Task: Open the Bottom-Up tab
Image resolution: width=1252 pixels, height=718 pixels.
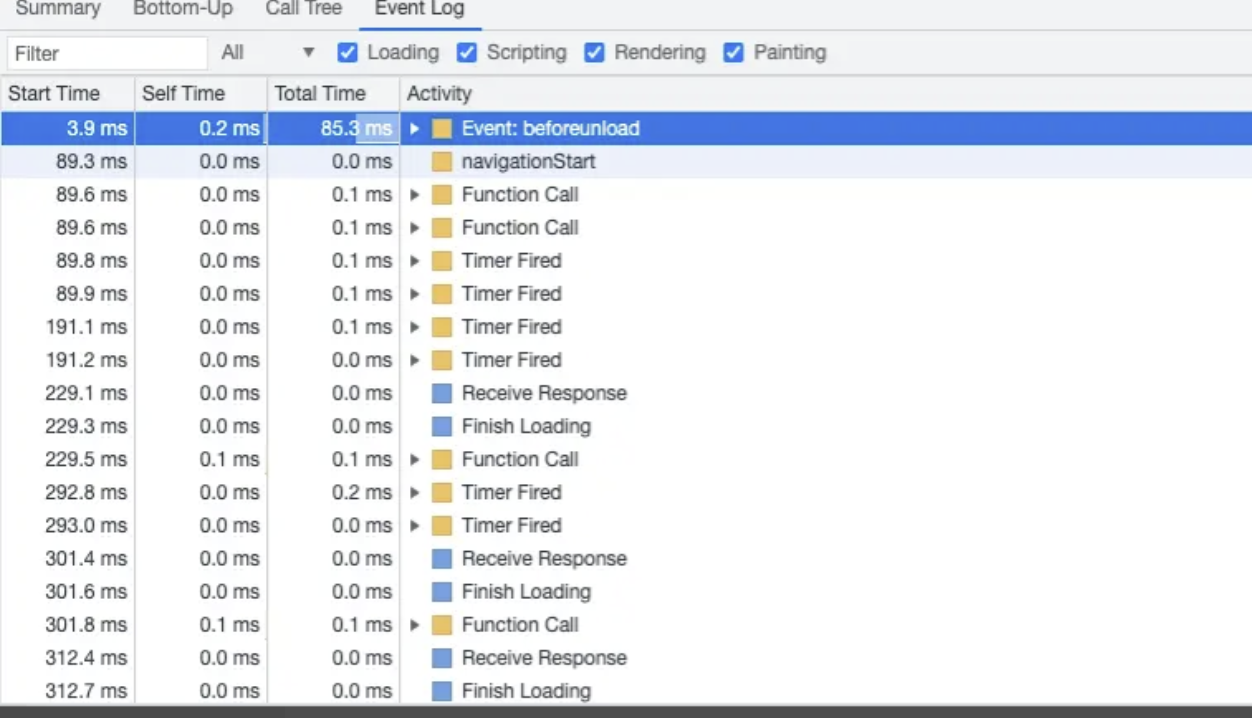Action: click(x=183, y=9)
